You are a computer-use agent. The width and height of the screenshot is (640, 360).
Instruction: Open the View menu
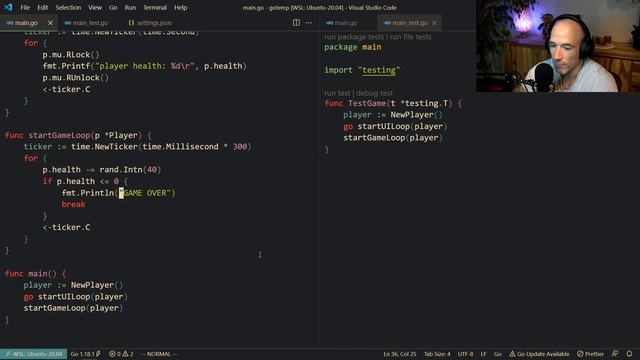pyautogui.click(x=95, y=7)
